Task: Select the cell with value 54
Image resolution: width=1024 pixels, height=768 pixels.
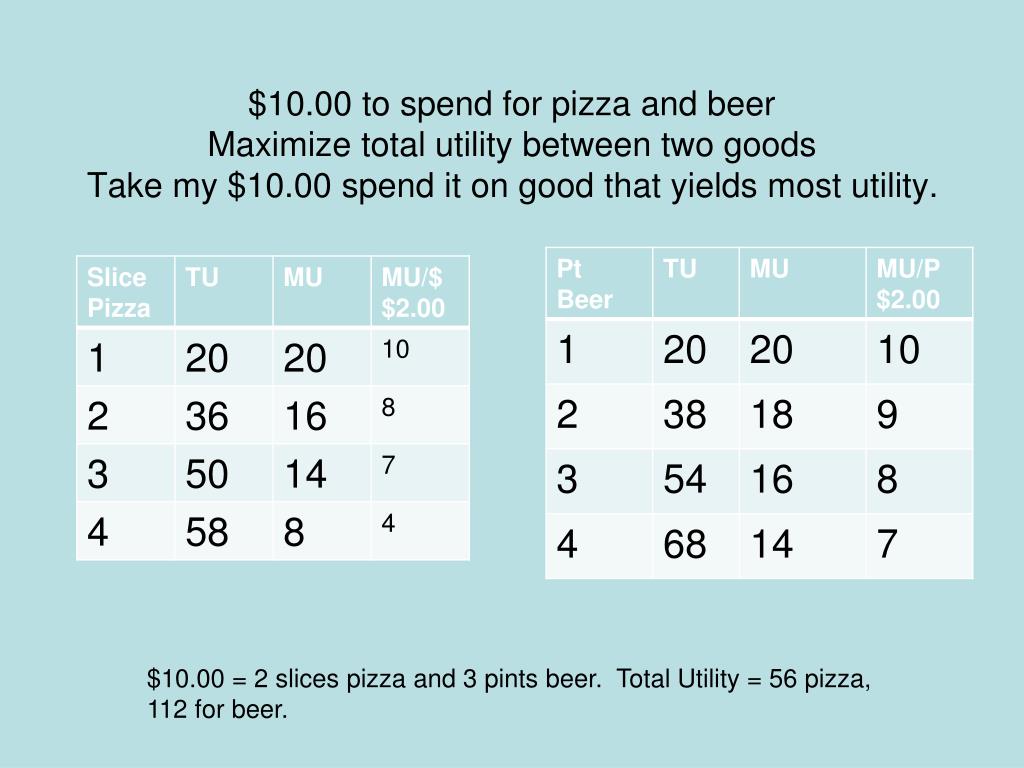Action: pyautogui.click(x=685, y=480)
